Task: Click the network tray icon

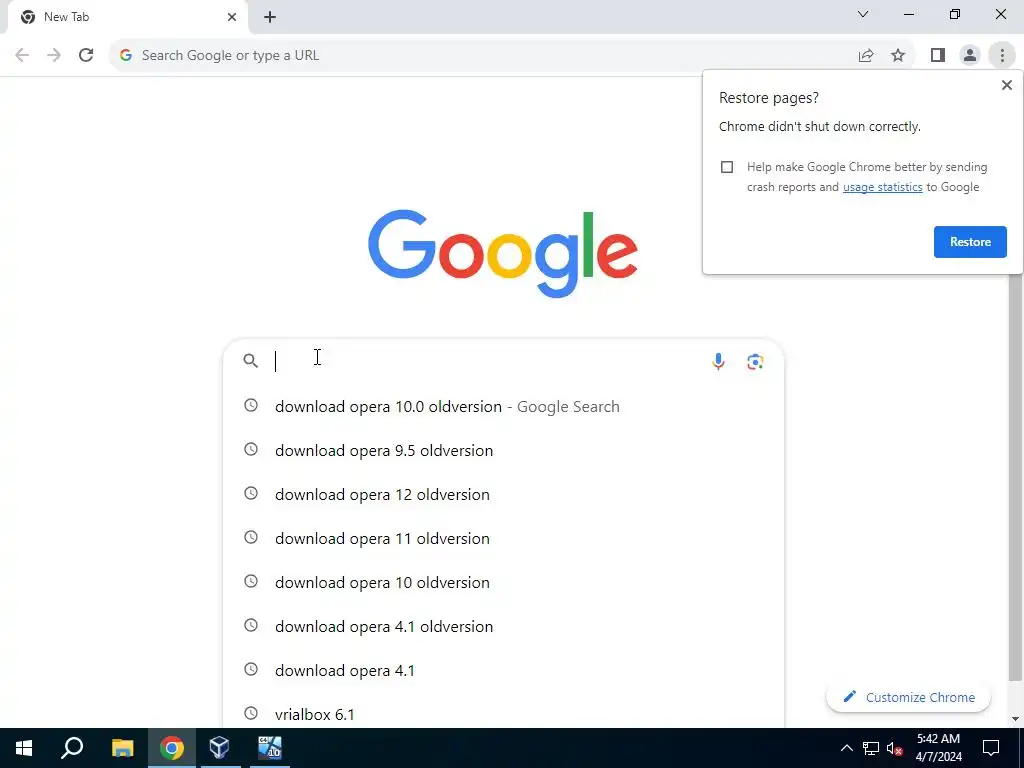Action: click(871, 748)
